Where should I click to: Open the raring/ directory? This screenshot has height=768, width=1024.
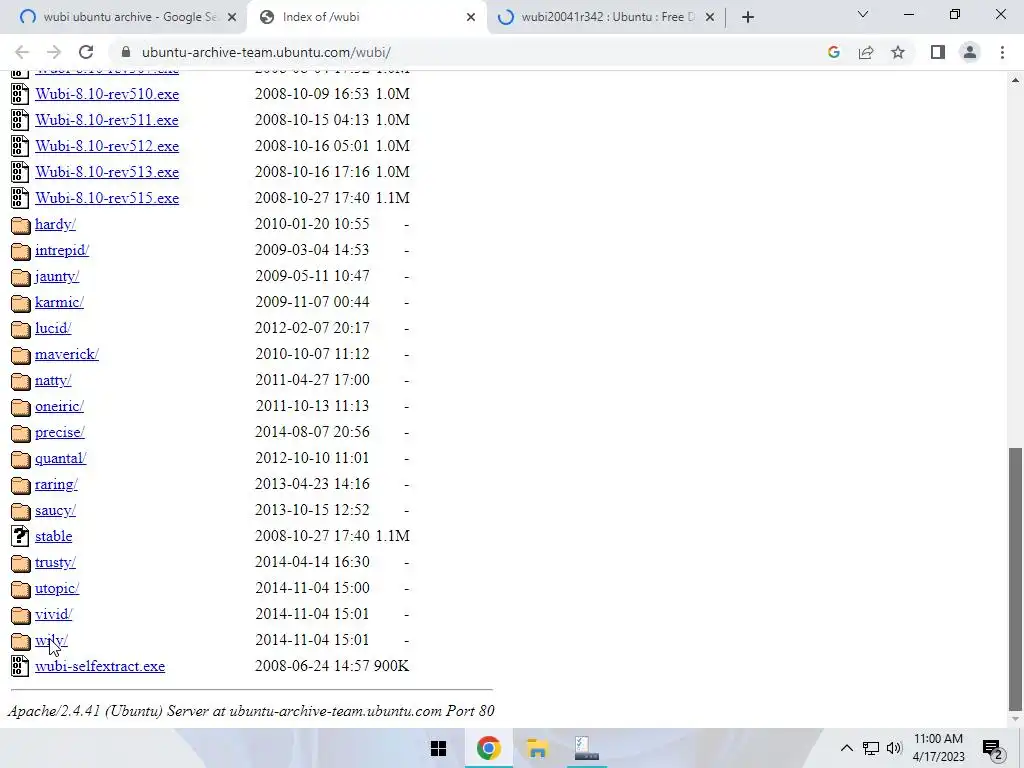tap(56, 485)
